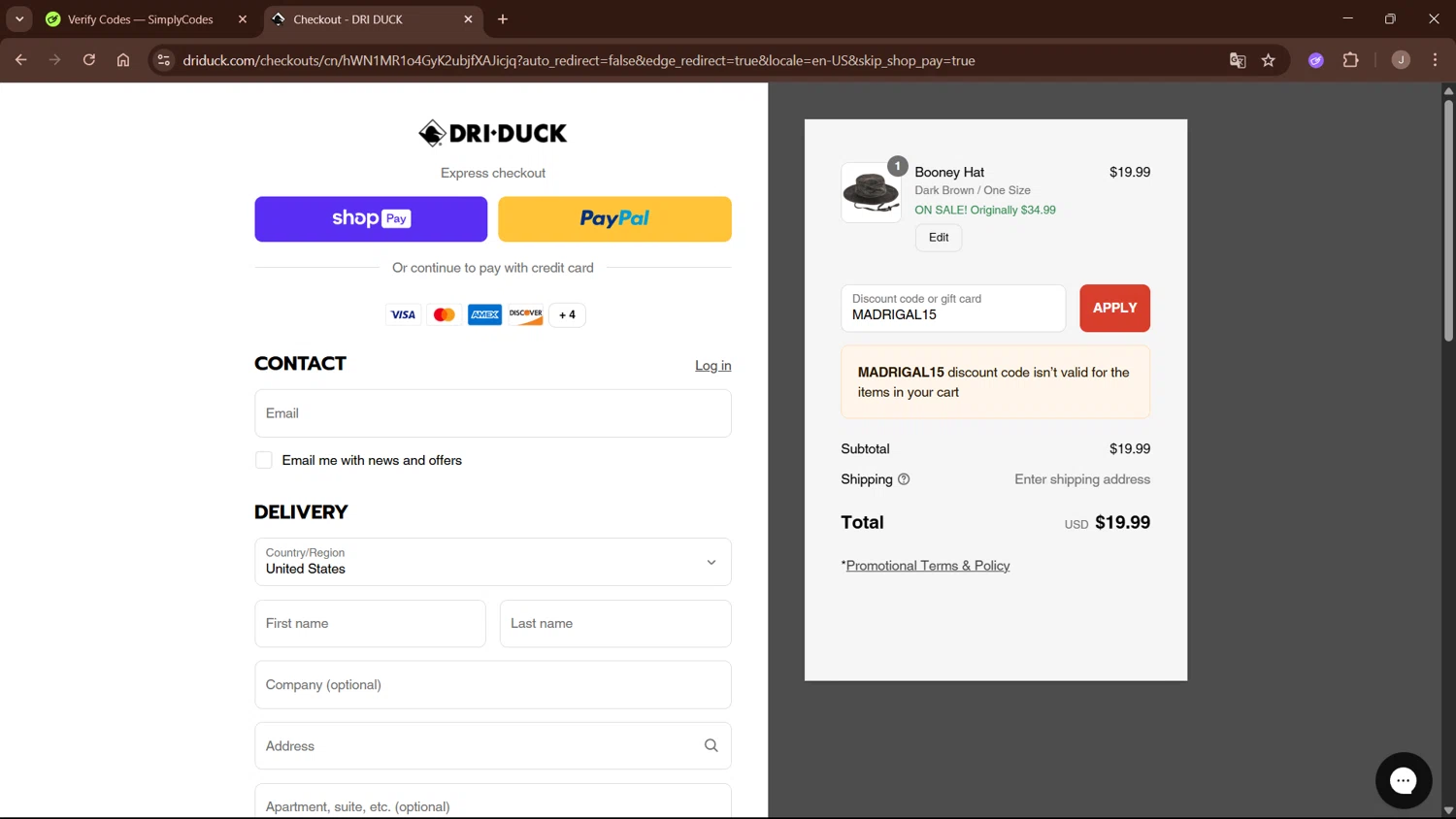Screen dimensions: 1456x819
Task: Pay with the PayPal button
Action: coord(614,219)
